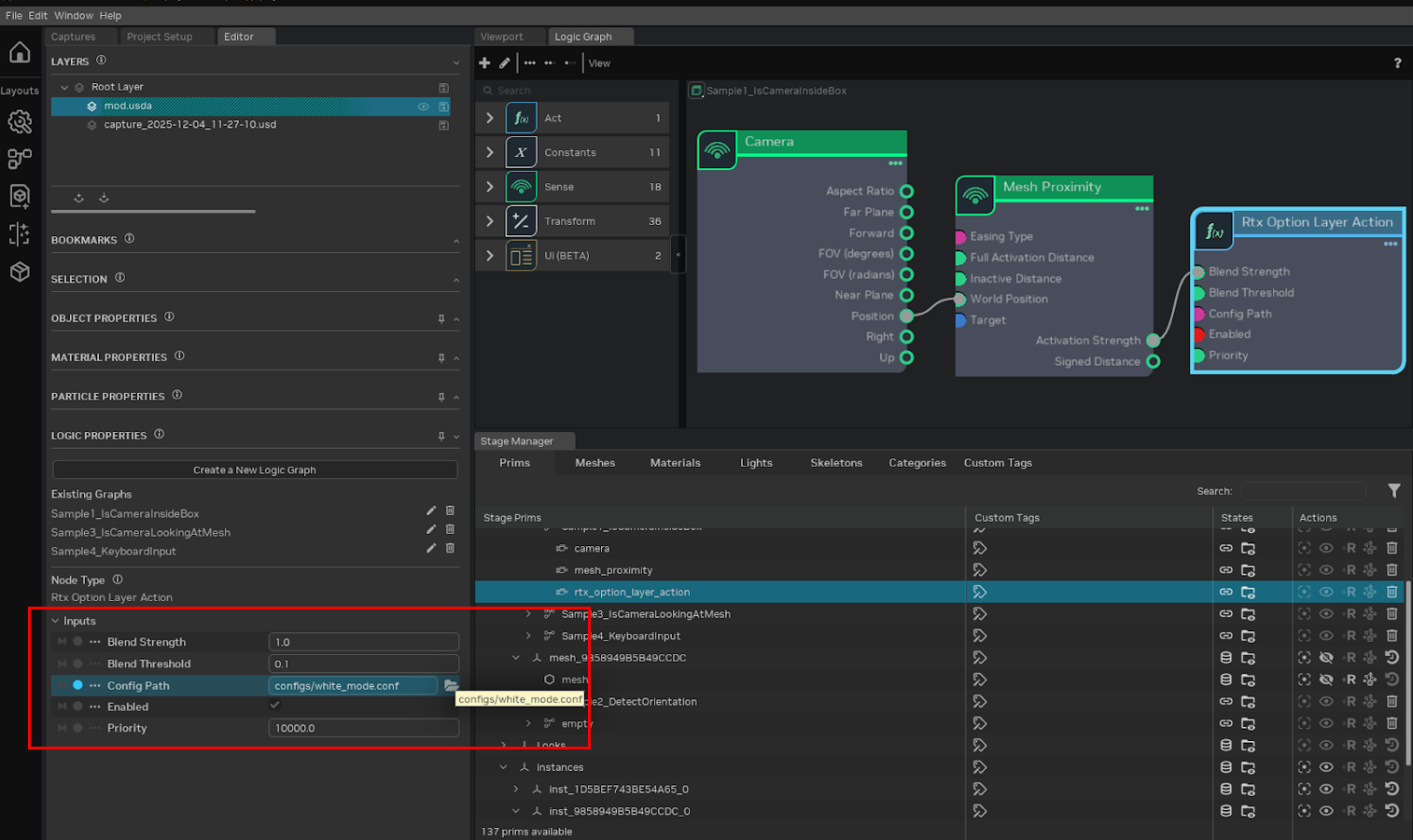Screen dimensions: 1413x840
Task: Edit the Sample1_IsCameraInsideBox graph
Action: click(431, 511)
